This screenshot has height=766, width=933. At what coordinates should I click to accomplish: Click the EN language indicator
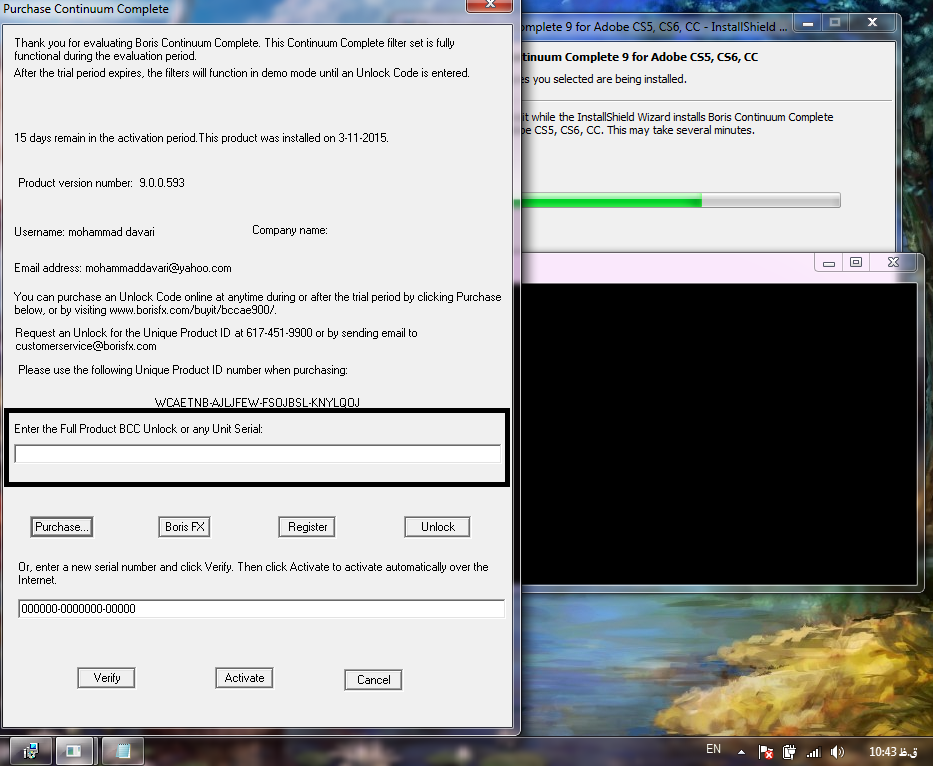coord(713,749)
